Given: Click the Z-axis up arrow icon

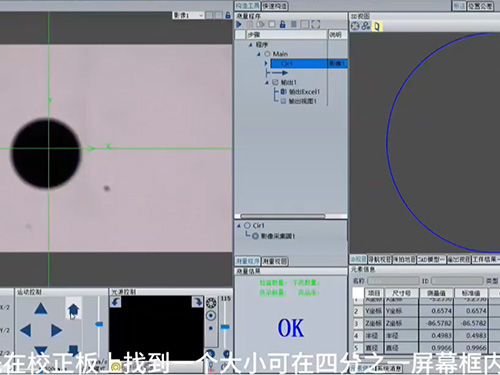Looking at the screenshot, I should 73,309.
